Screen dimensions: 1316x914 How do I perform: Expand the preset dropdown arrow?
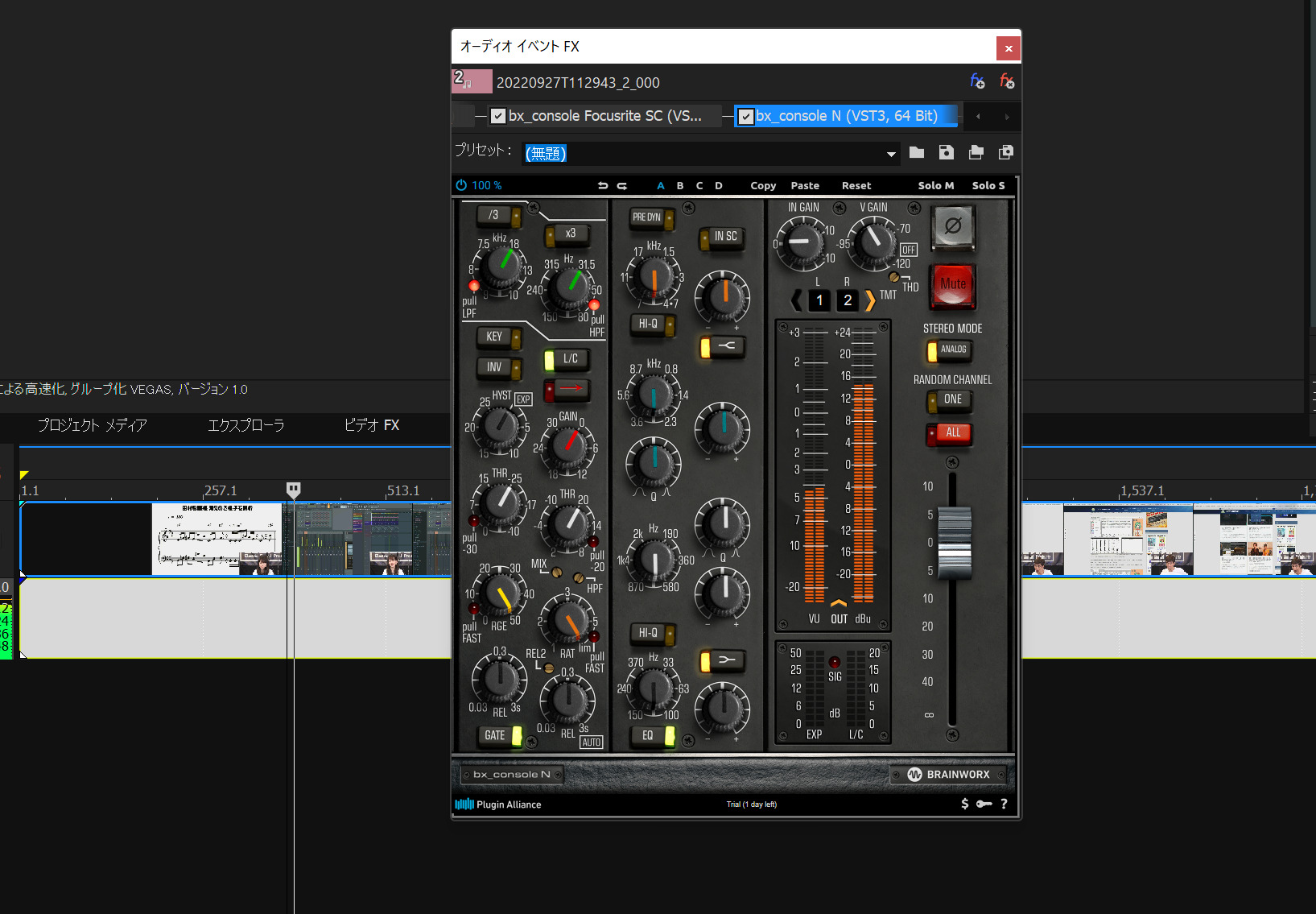click(891, 153)
